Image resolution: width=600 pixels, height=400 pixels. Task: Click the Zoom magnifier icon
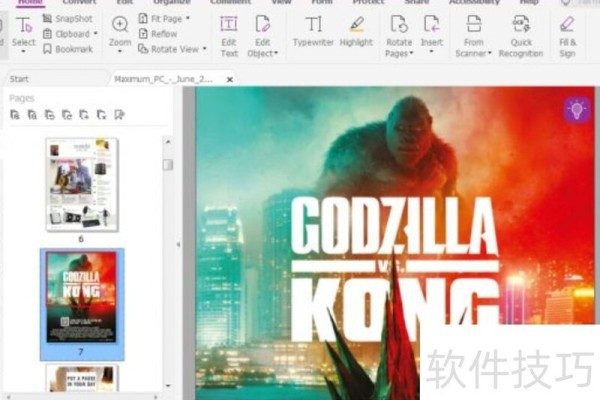[x=120, y=24]
